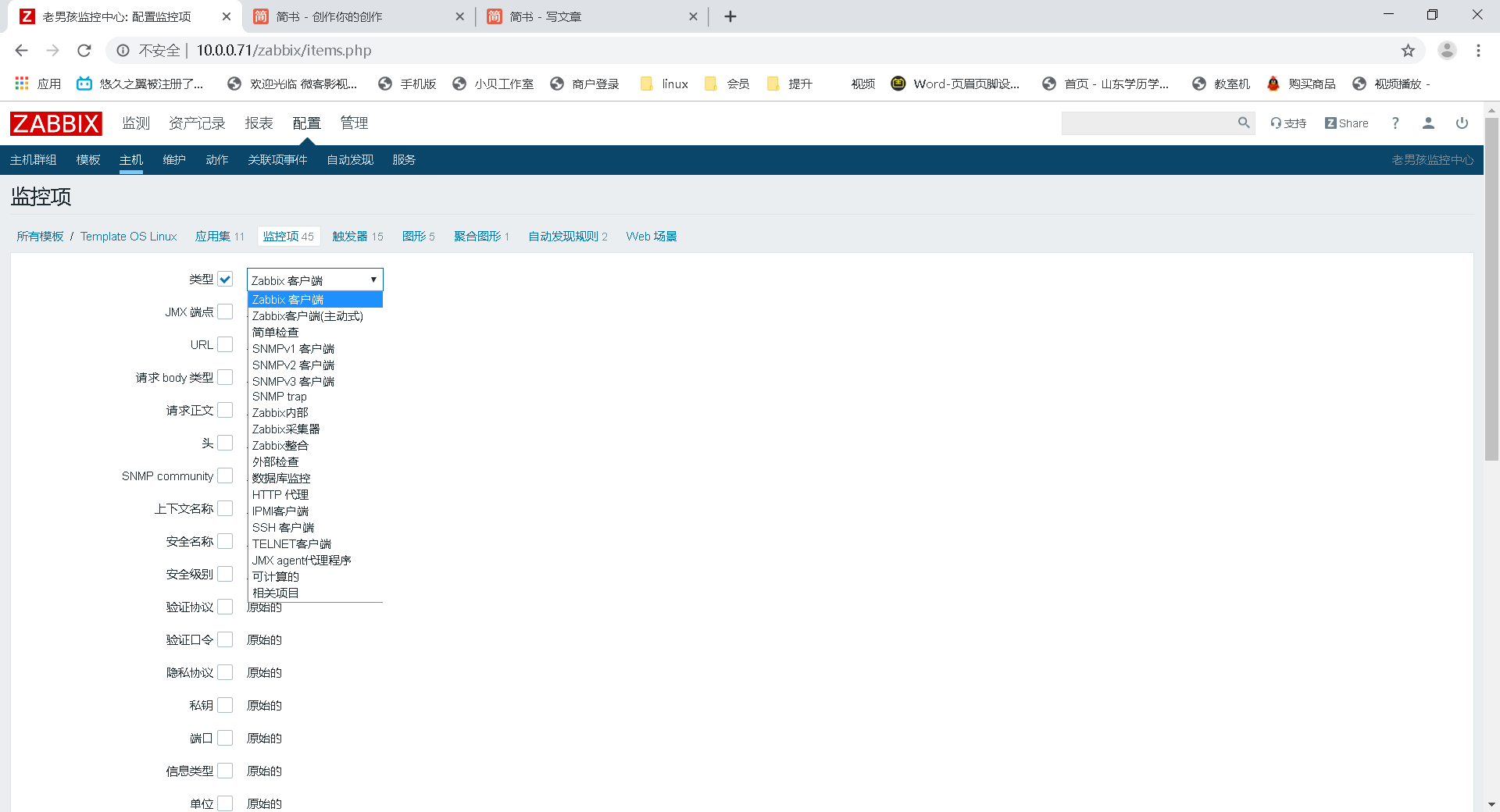Open the 报表 top menu
Viewport: 1500px width, 812px height.
click(x=259, y=123)
